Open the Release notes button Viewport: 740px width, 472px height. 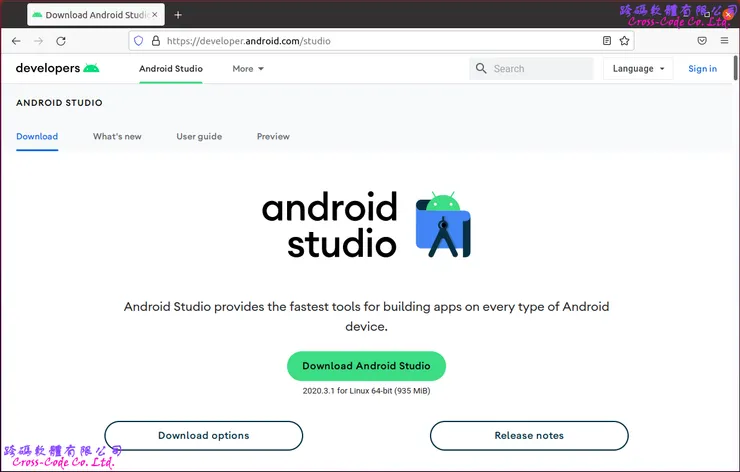pos(529,436)
